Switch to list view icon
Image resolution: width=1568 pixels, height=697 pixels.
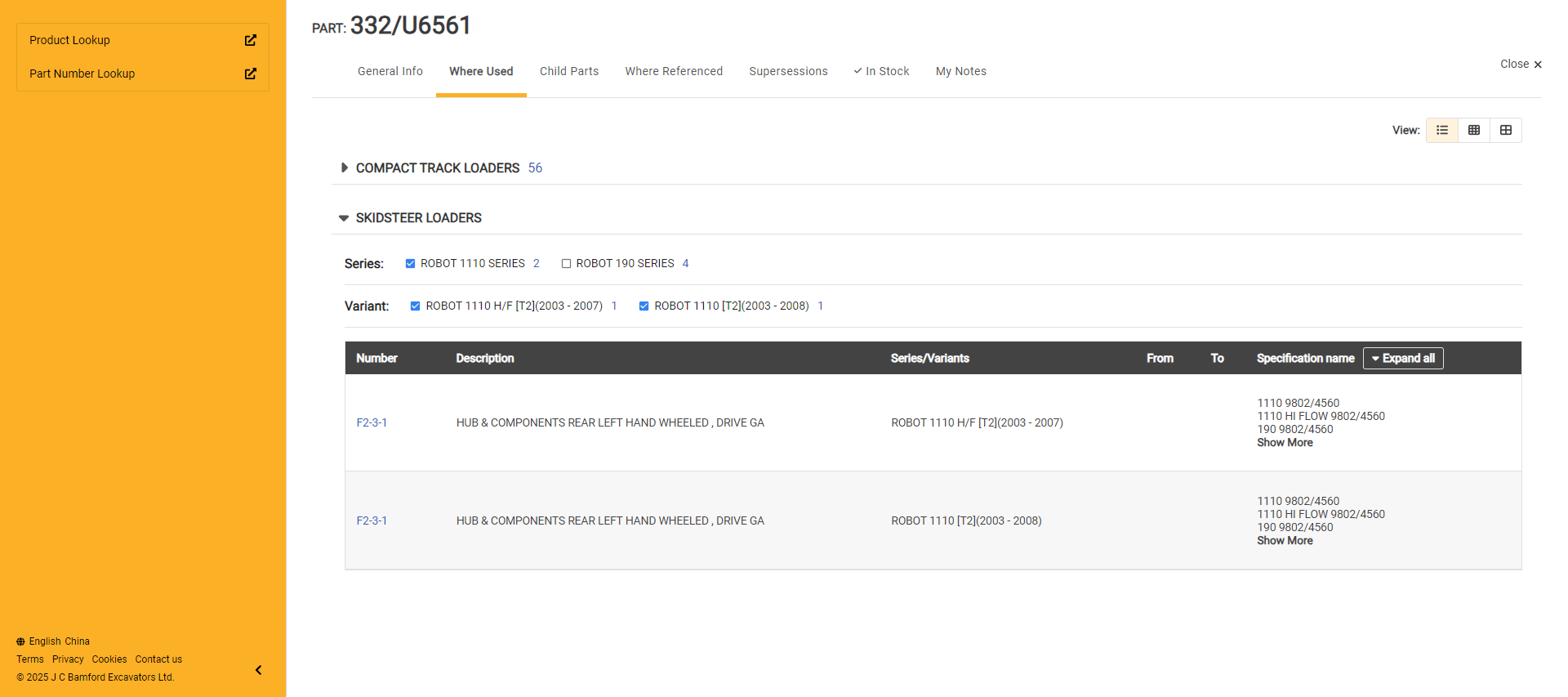1441,130
